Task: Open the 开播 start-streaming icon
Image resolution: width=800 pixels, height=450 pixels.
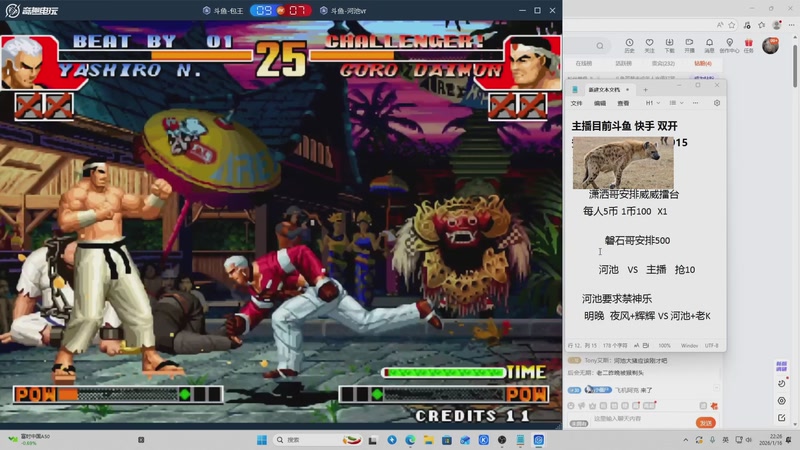Action: 689,45
